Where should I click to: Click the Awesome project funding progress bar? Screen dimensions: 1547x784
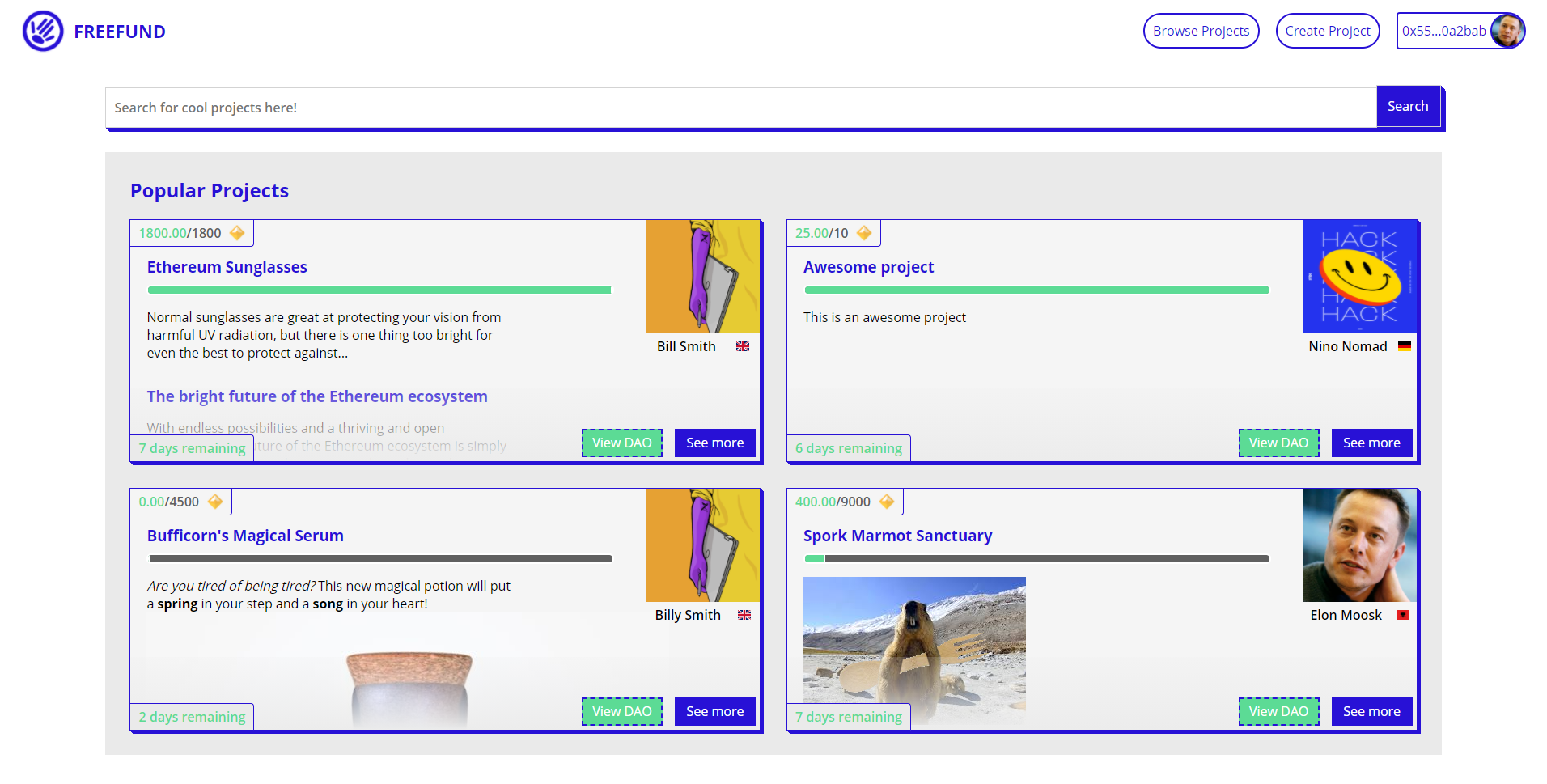coord(1036,290)
